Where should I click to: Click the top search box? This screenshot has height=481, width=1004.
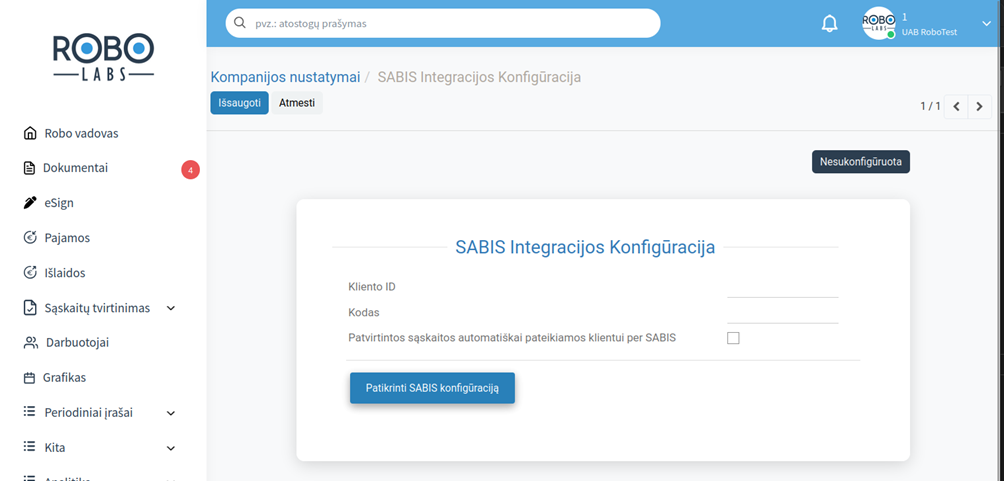coord(442,23)
